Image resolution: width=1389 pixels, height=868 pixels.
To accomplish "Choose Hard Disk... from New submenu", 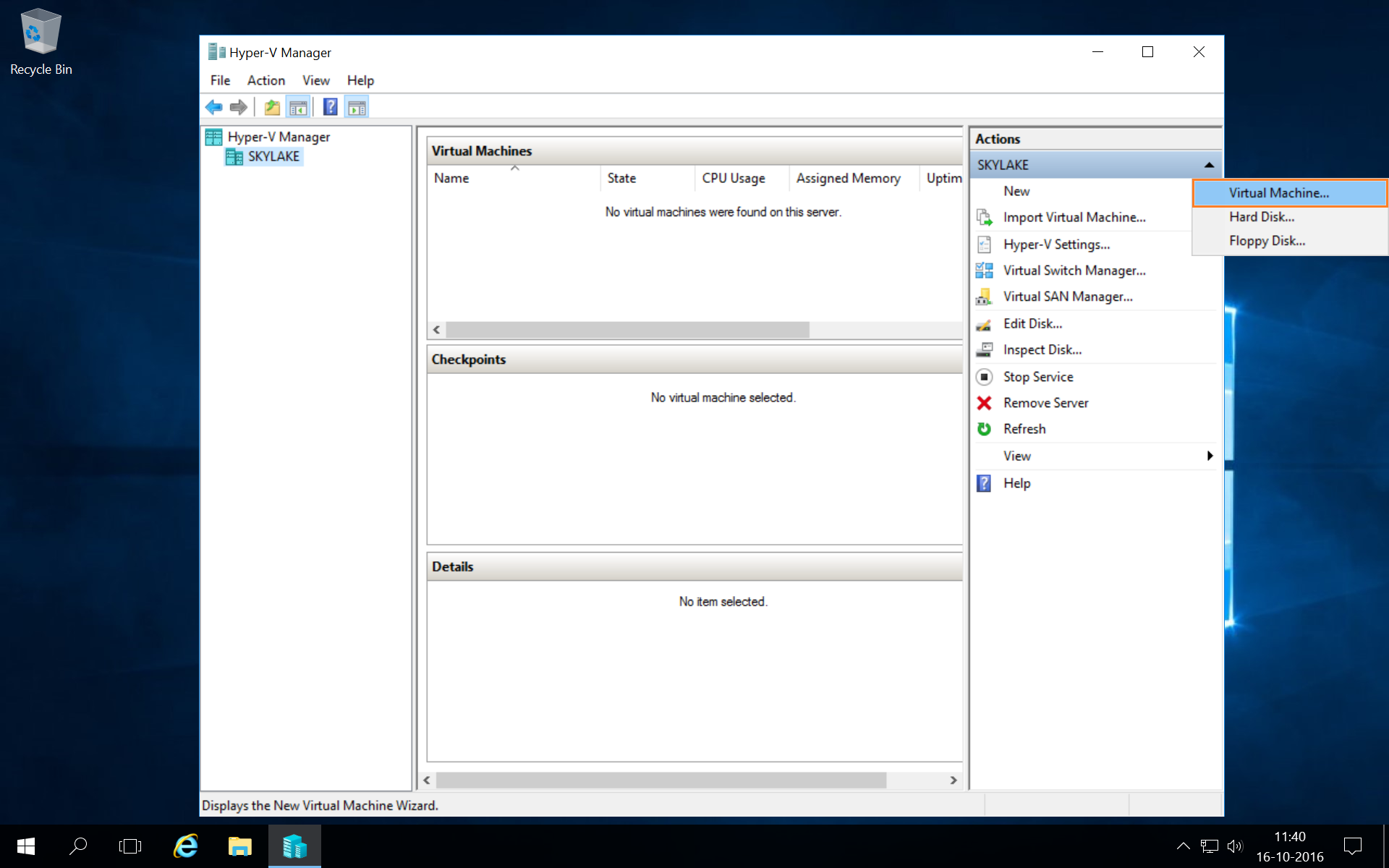I will coord(1290,217).
